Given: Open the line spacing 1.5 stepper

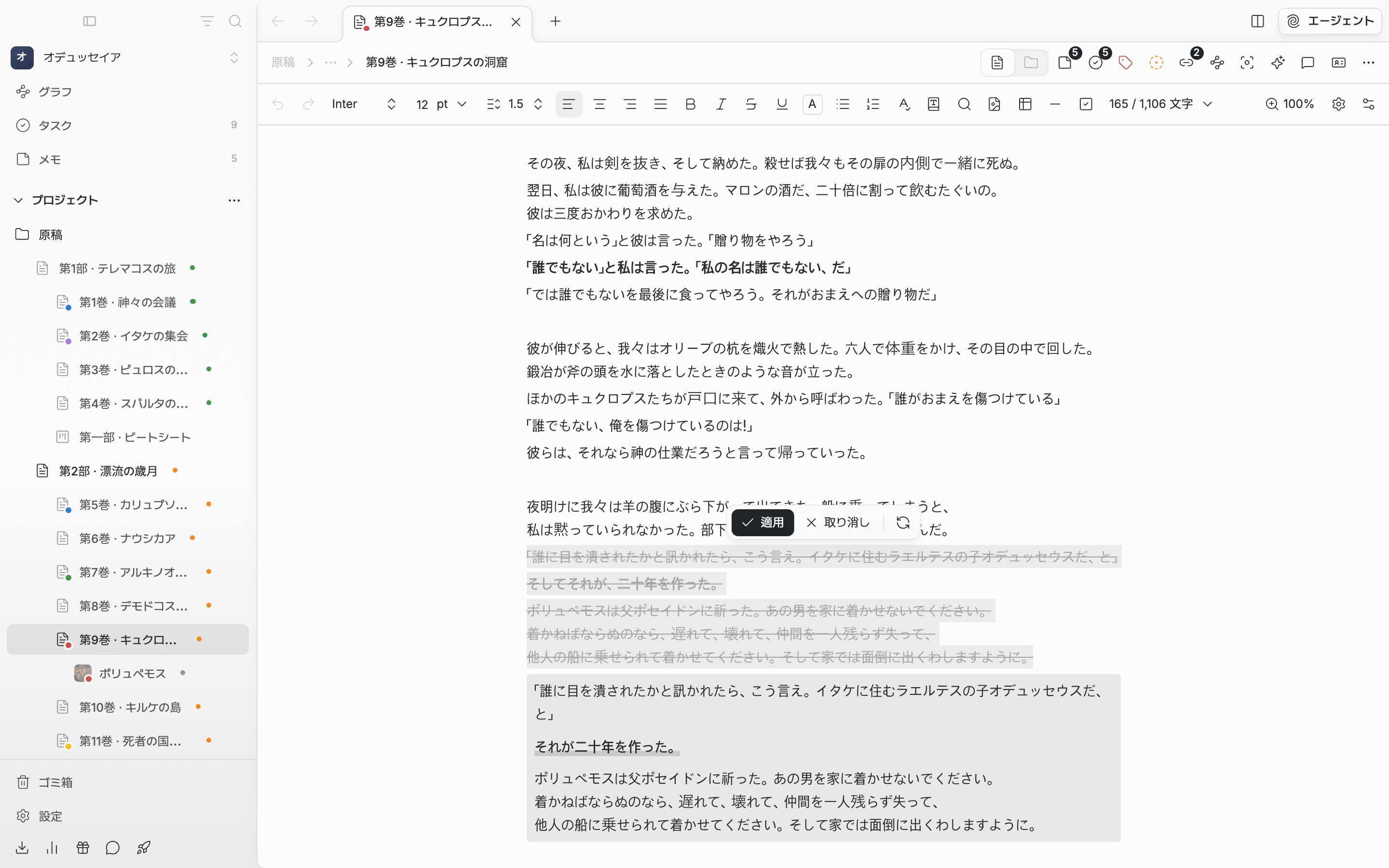Looking at the screenshot, I should click(515, 104).
